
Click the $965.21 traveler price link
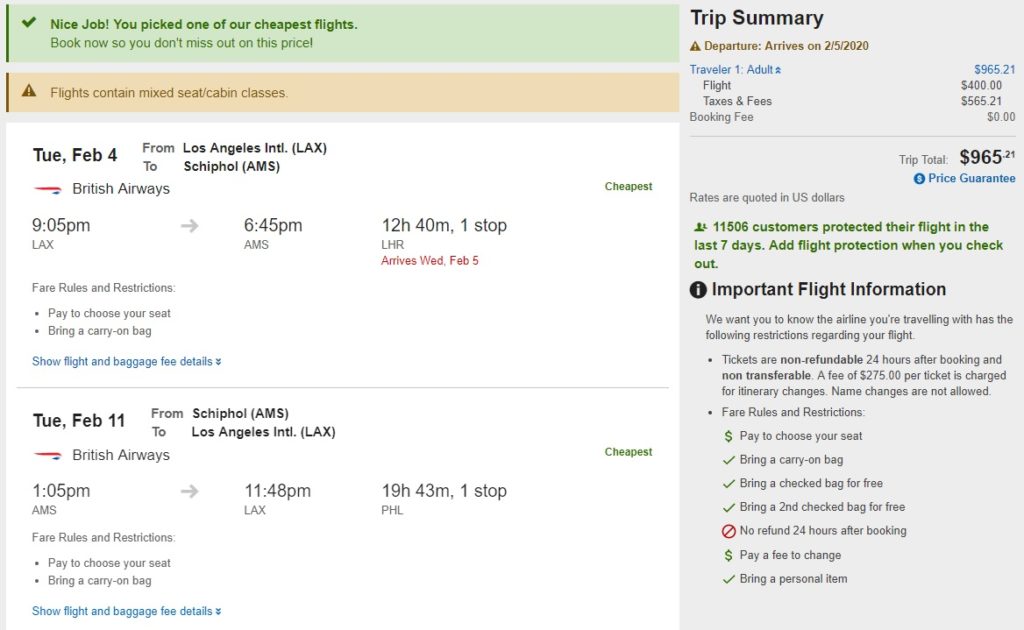tap(994, 70)
